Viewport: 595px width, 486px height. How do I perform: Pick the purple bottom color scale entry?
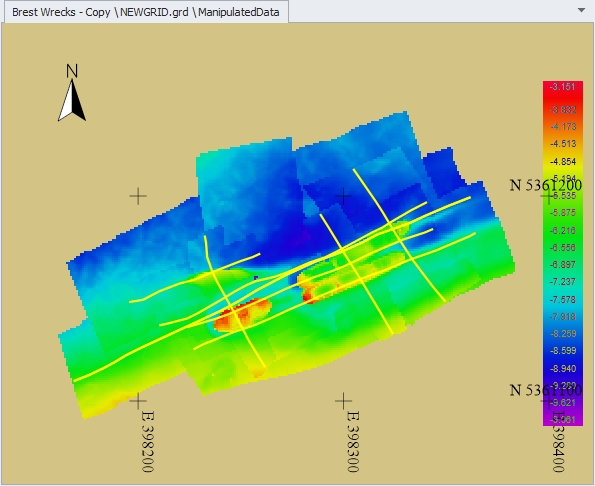563,420
